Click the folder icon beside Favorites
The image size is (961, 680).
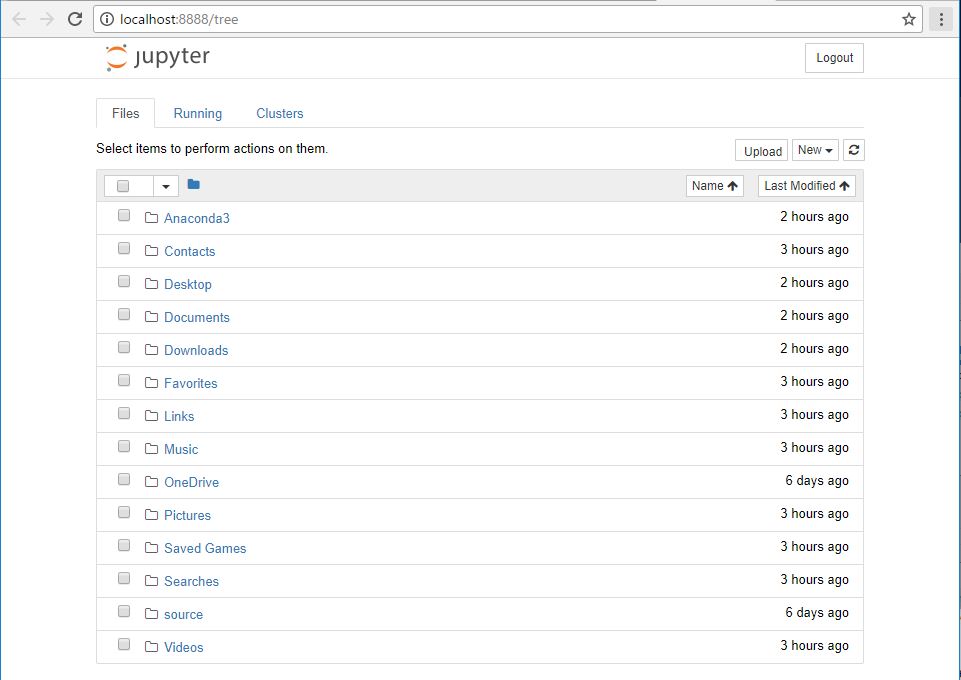151,383
